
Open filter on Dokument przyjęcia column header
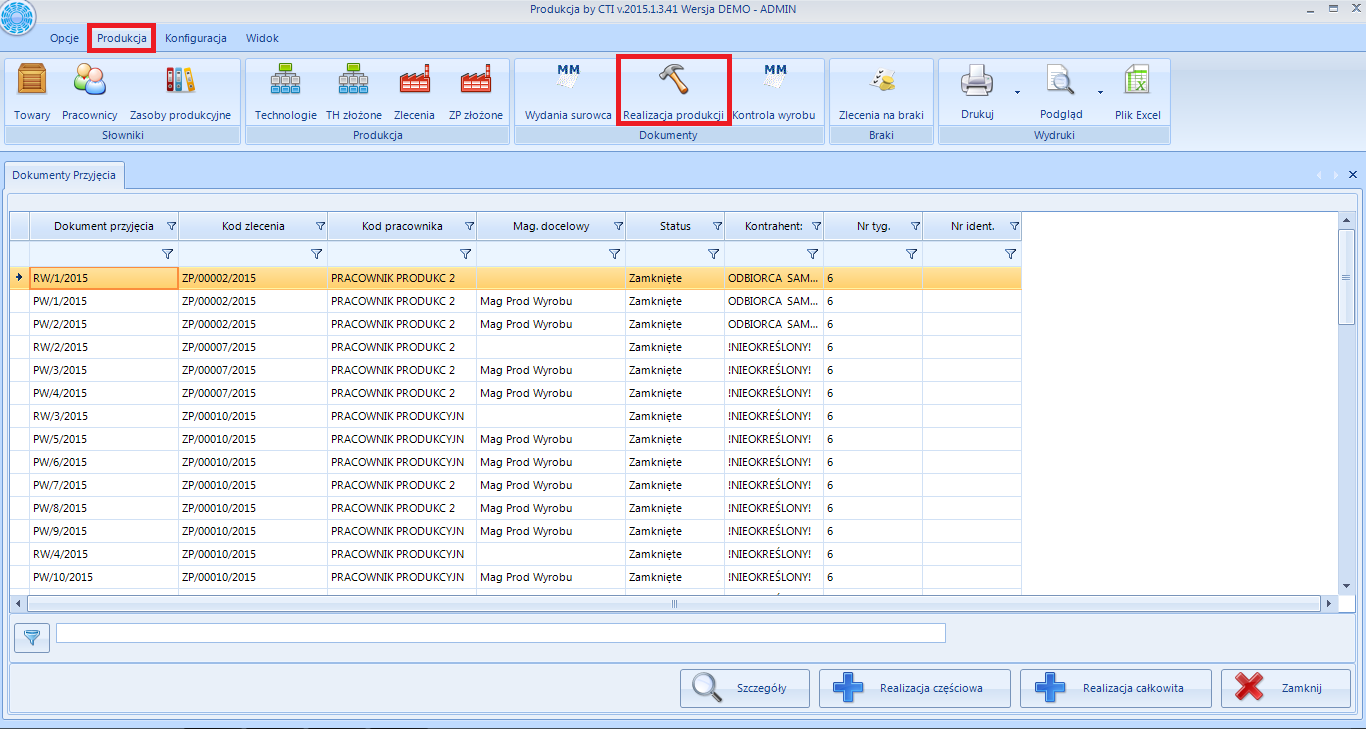(x=171, y=226)
